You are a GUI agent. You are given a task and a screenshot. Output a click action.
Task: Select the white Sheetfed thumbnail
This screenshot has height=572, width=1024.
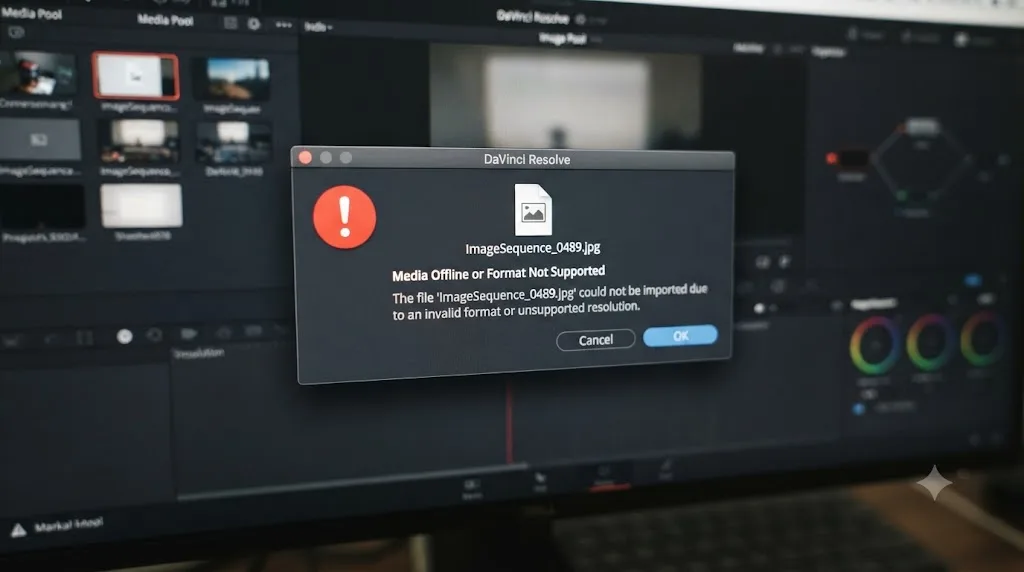tap(141, 205)
